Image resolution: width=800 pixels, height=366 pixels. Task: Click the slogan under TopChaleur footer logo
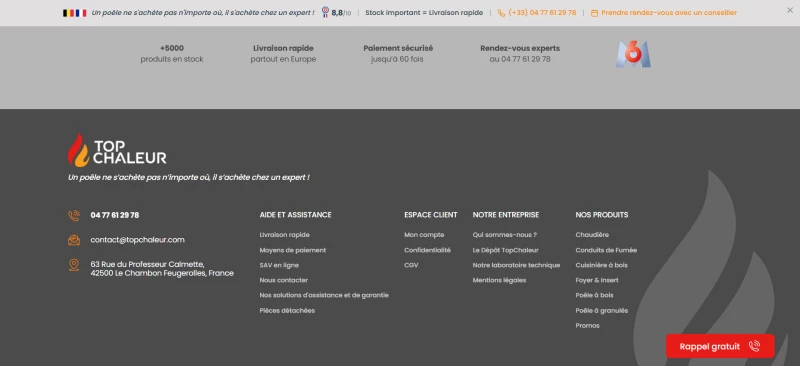189,178
